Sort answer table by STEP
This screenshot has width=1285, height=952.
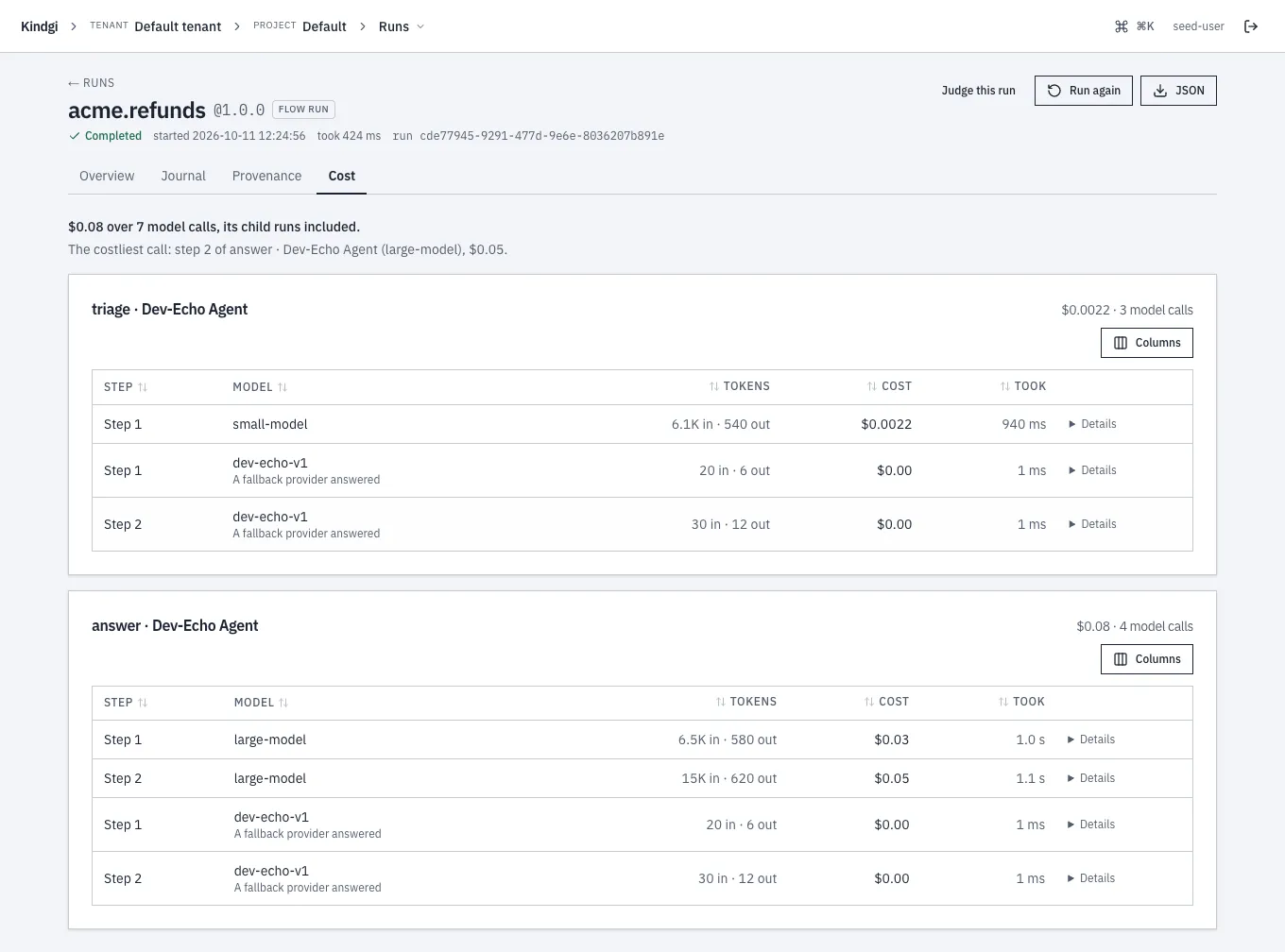[x=126, y=703]
